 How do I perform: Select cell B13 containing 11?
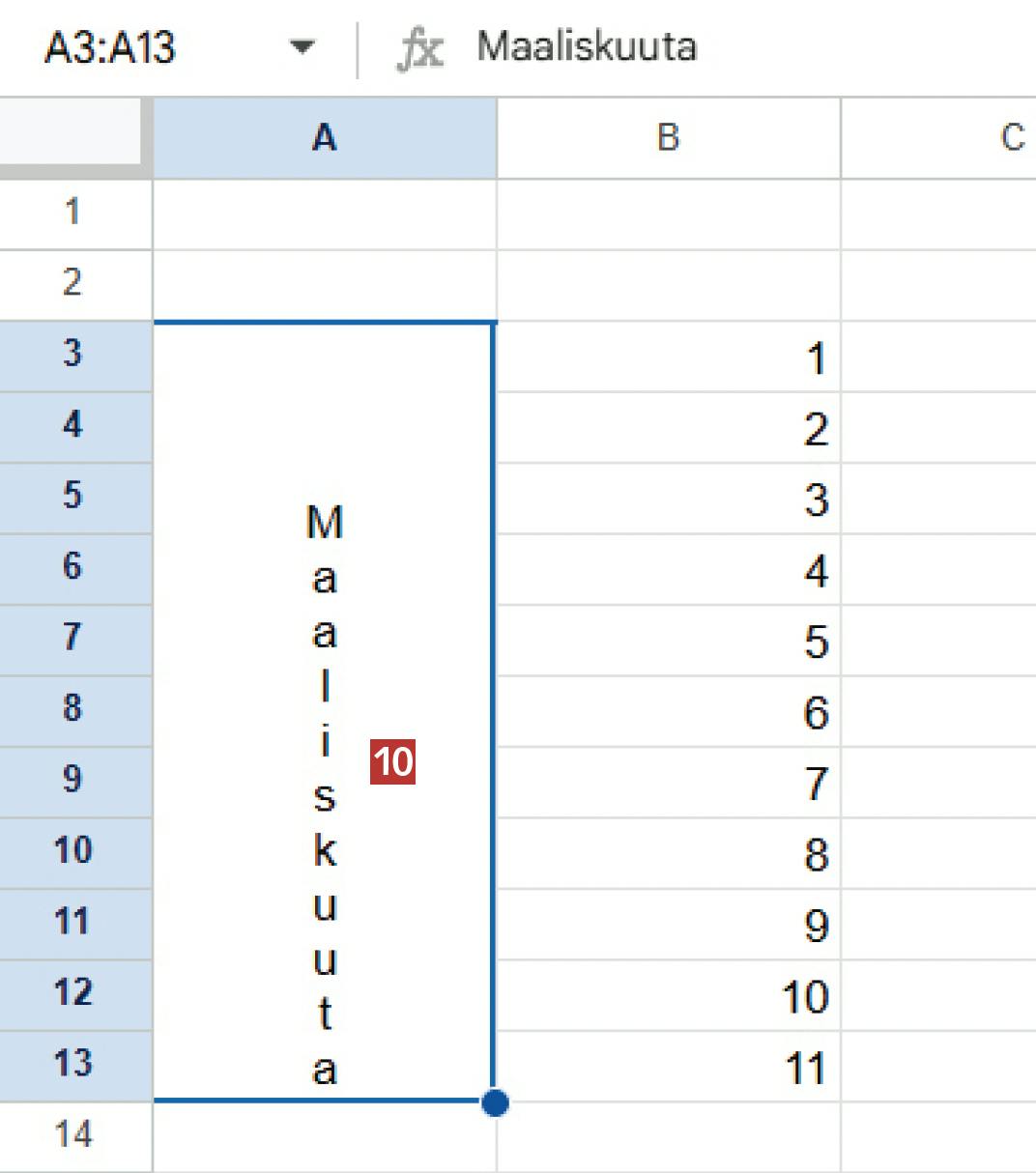668,1067
